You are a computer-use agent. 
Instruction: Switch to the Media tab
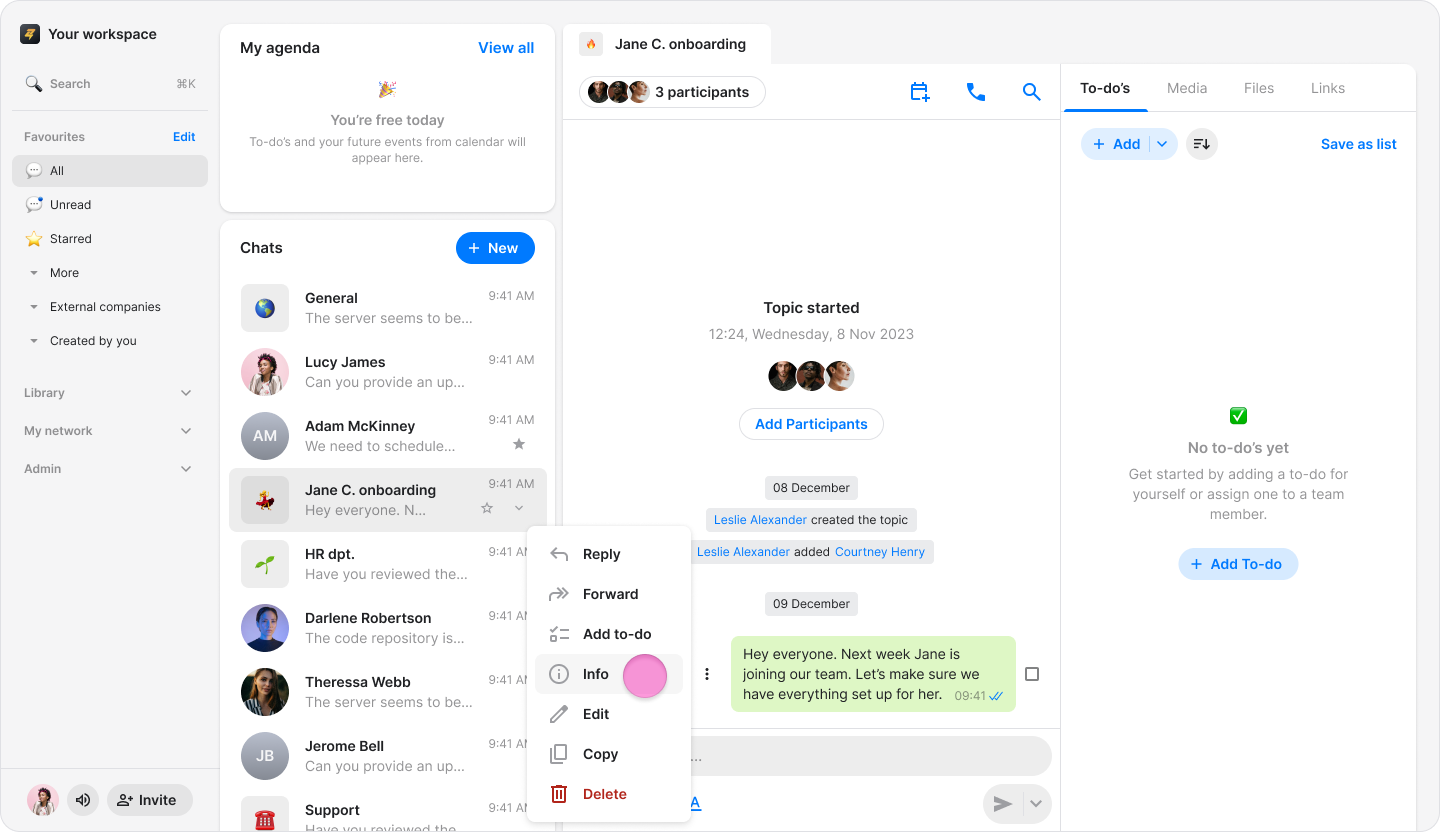[x=1187, y=88]
